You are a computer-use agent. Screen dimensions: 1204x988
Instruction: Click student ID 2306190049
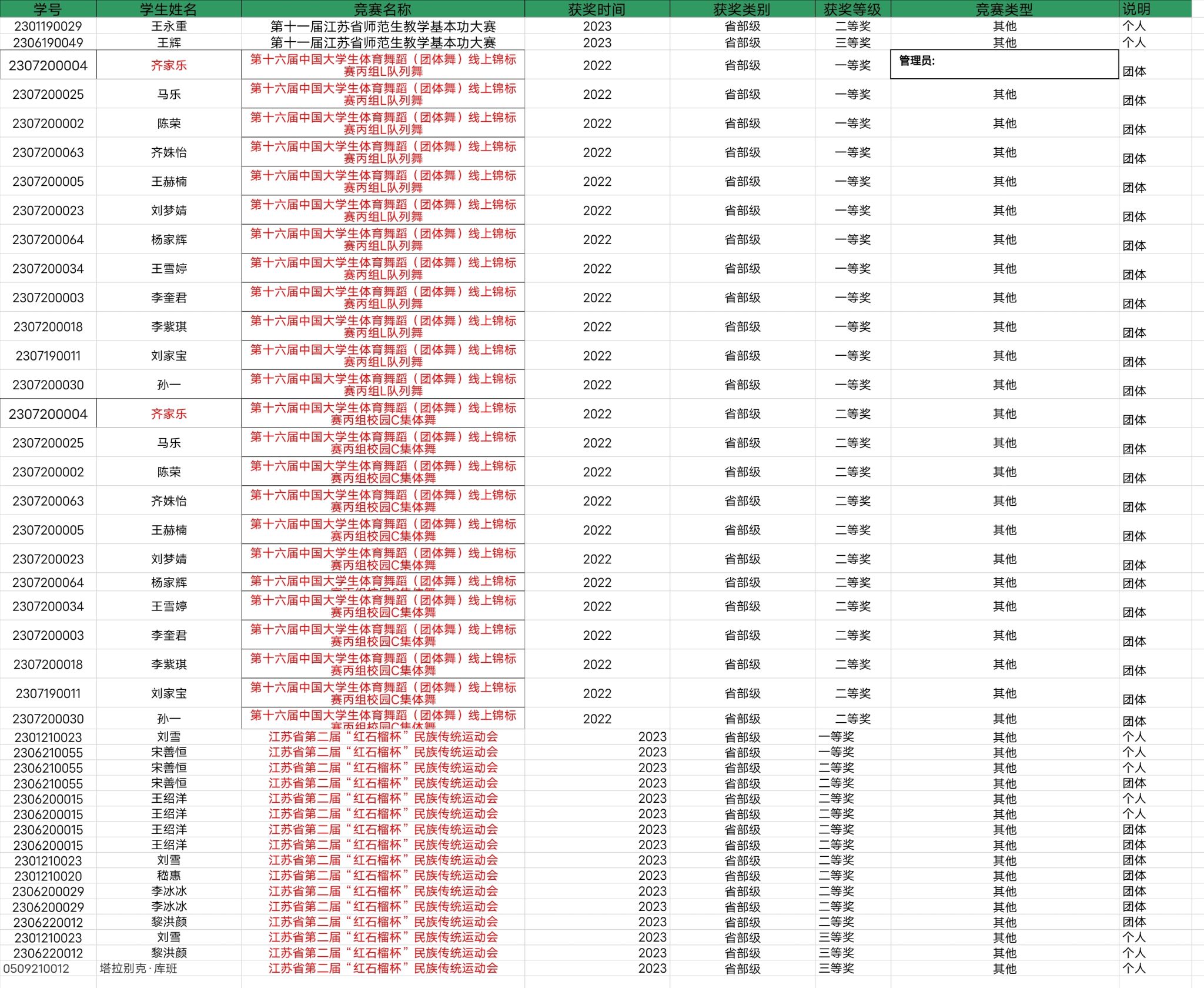(48, 42)
